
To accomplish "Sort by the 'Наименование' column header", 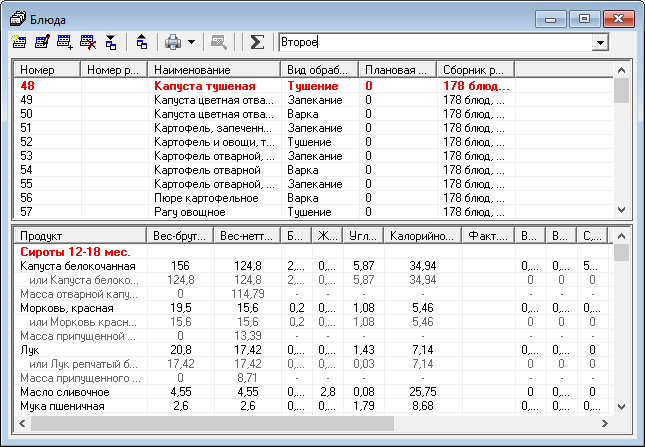I will point(214,70).
